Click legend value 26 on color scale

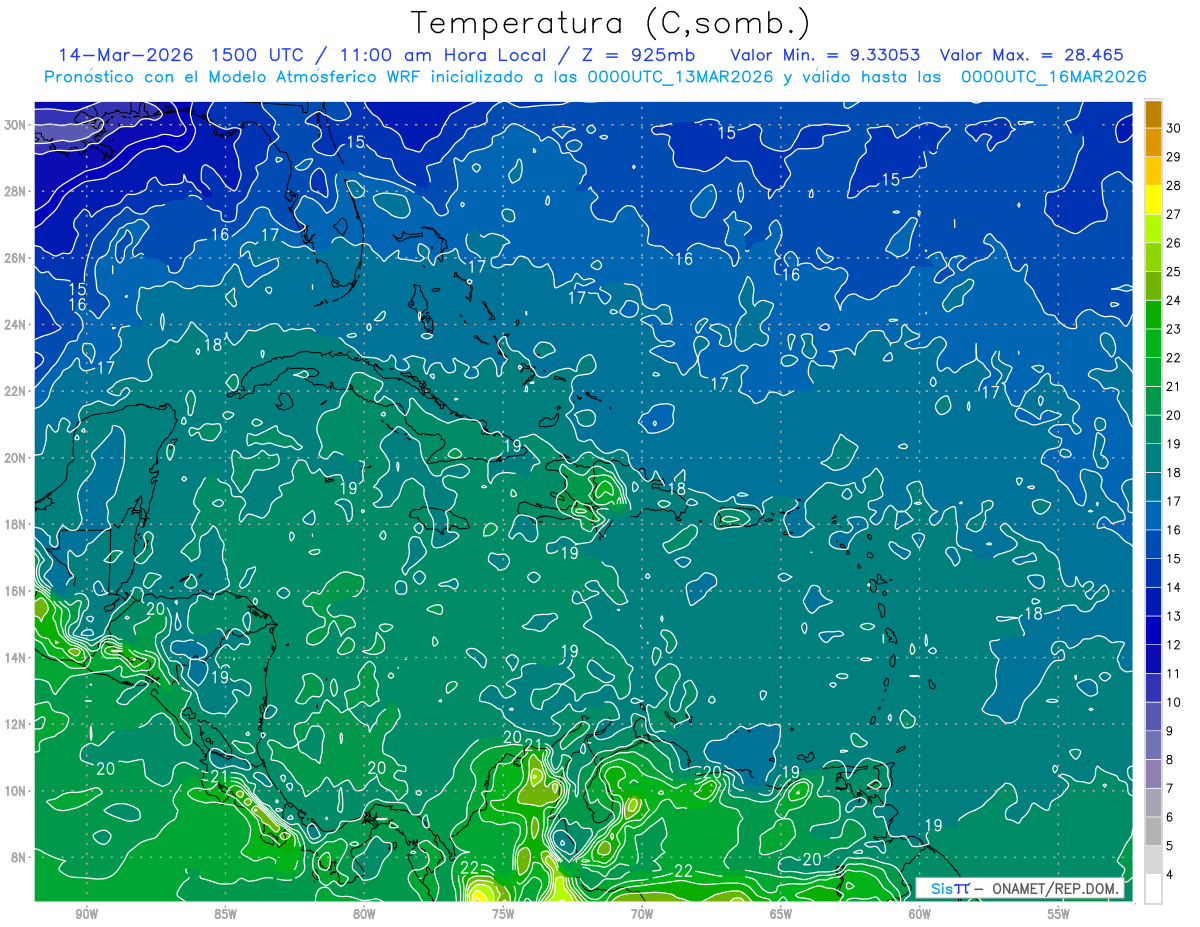tap(1174, 243)
